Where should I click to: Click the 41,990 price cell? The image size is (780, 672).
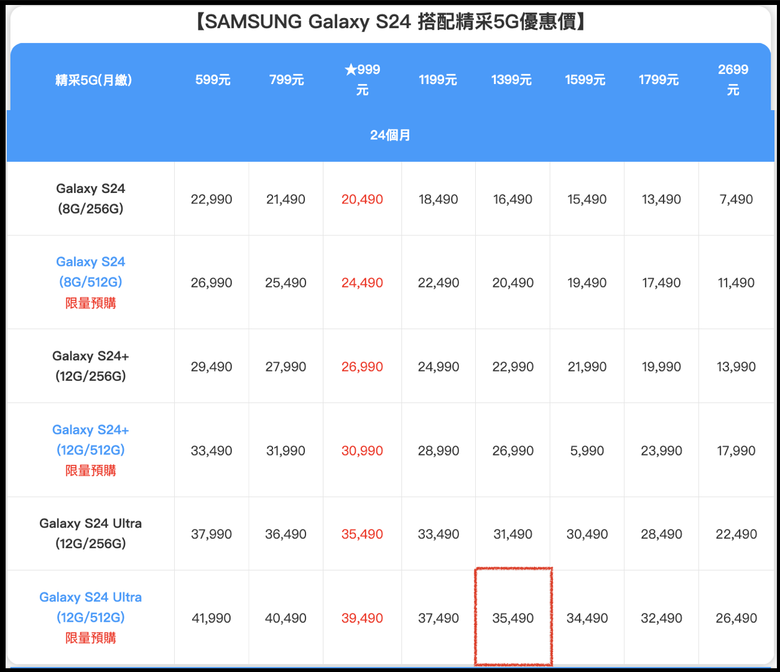coord(211,619)
